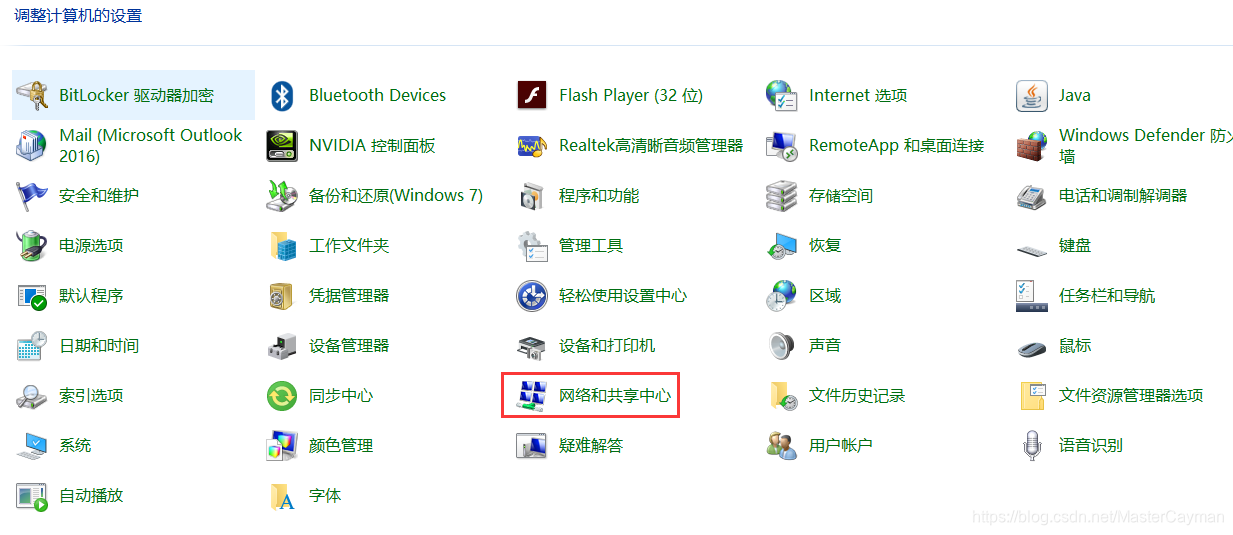Select the 字体 text link
1233x535 pixels.
[325, 496]
